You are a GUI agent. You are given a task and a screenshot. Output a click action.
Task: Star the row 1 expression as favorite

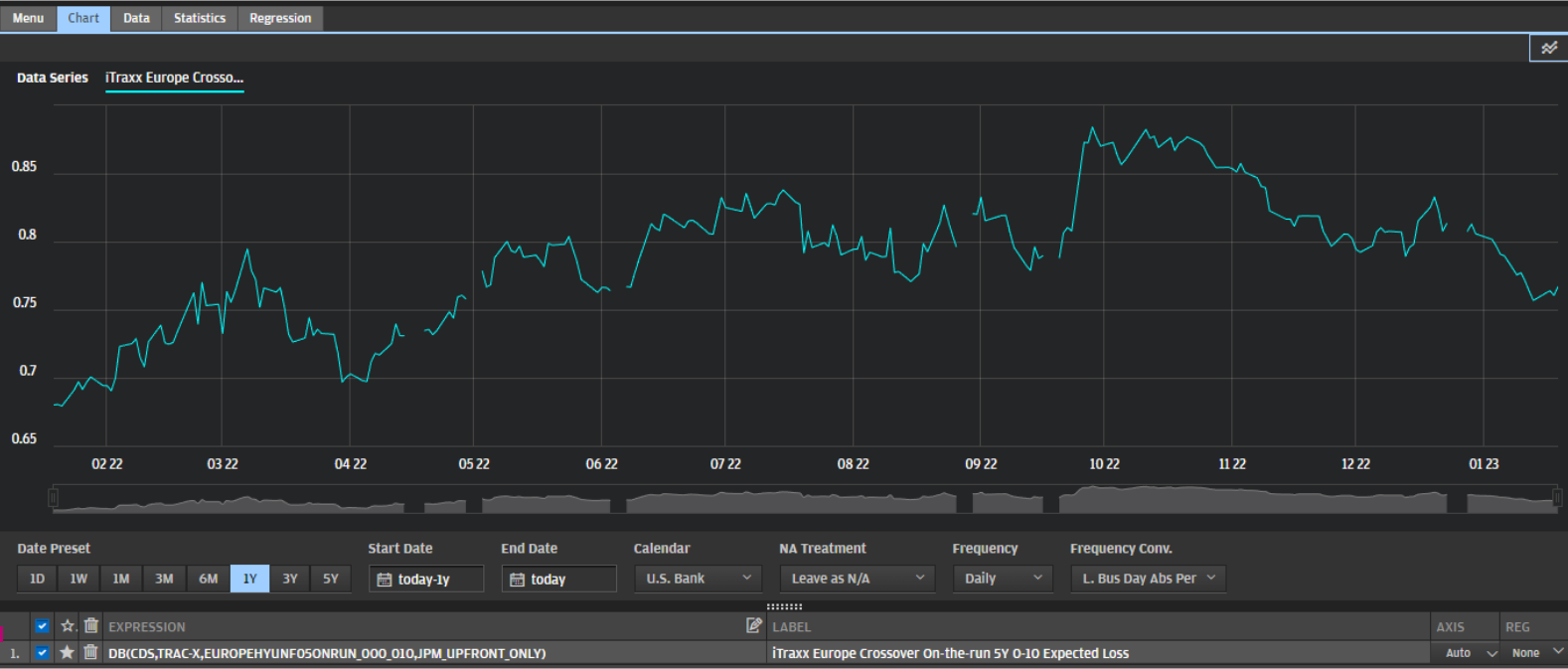tap(67, 652)
